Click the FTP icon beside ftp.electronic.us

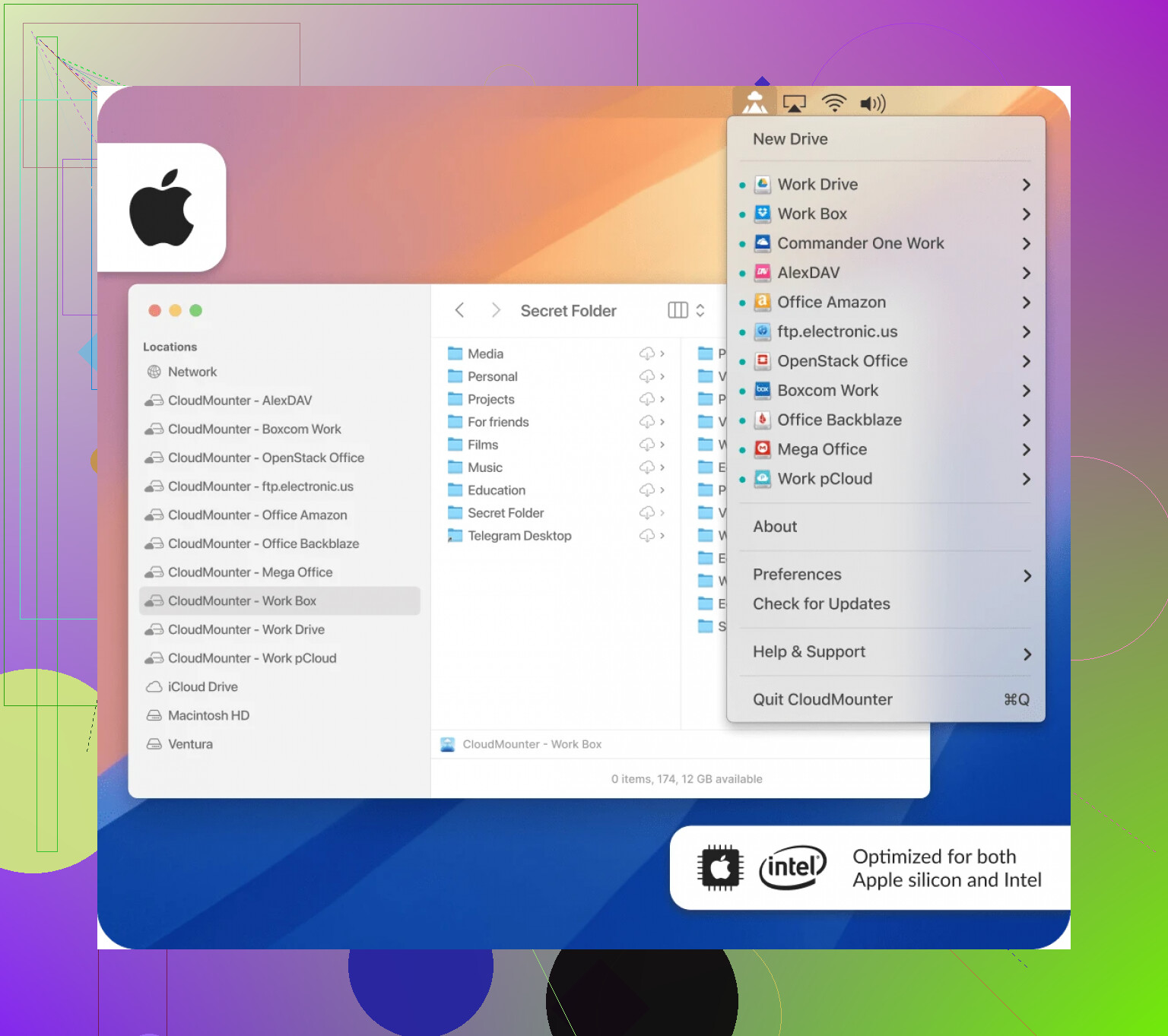pyautogui.click(x=763, y=331)
